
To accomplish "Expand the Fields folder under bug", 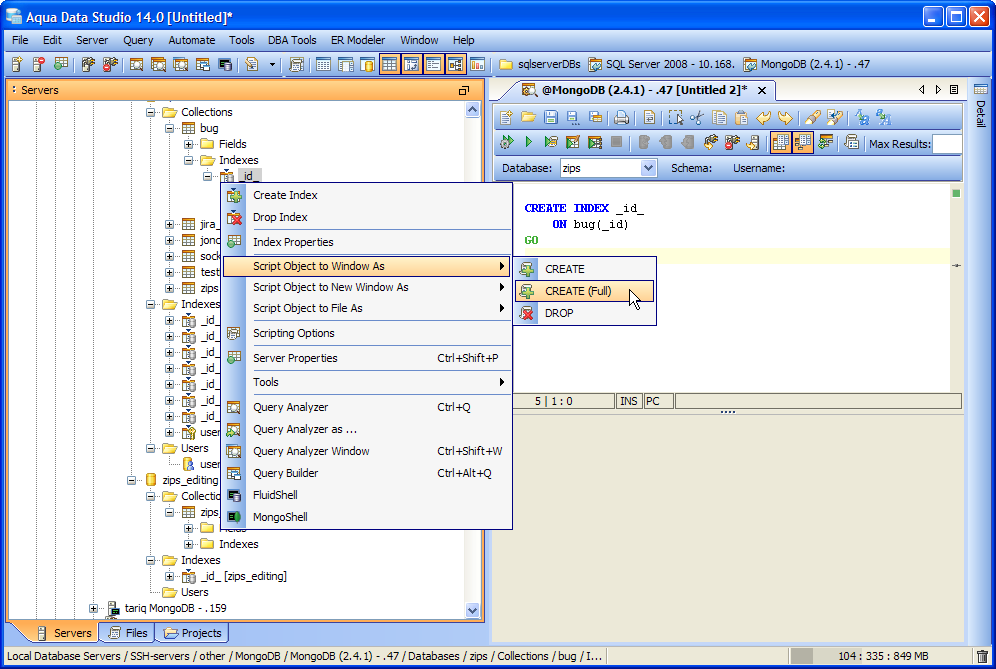I will pyautogui.click(x=189, y=144).
